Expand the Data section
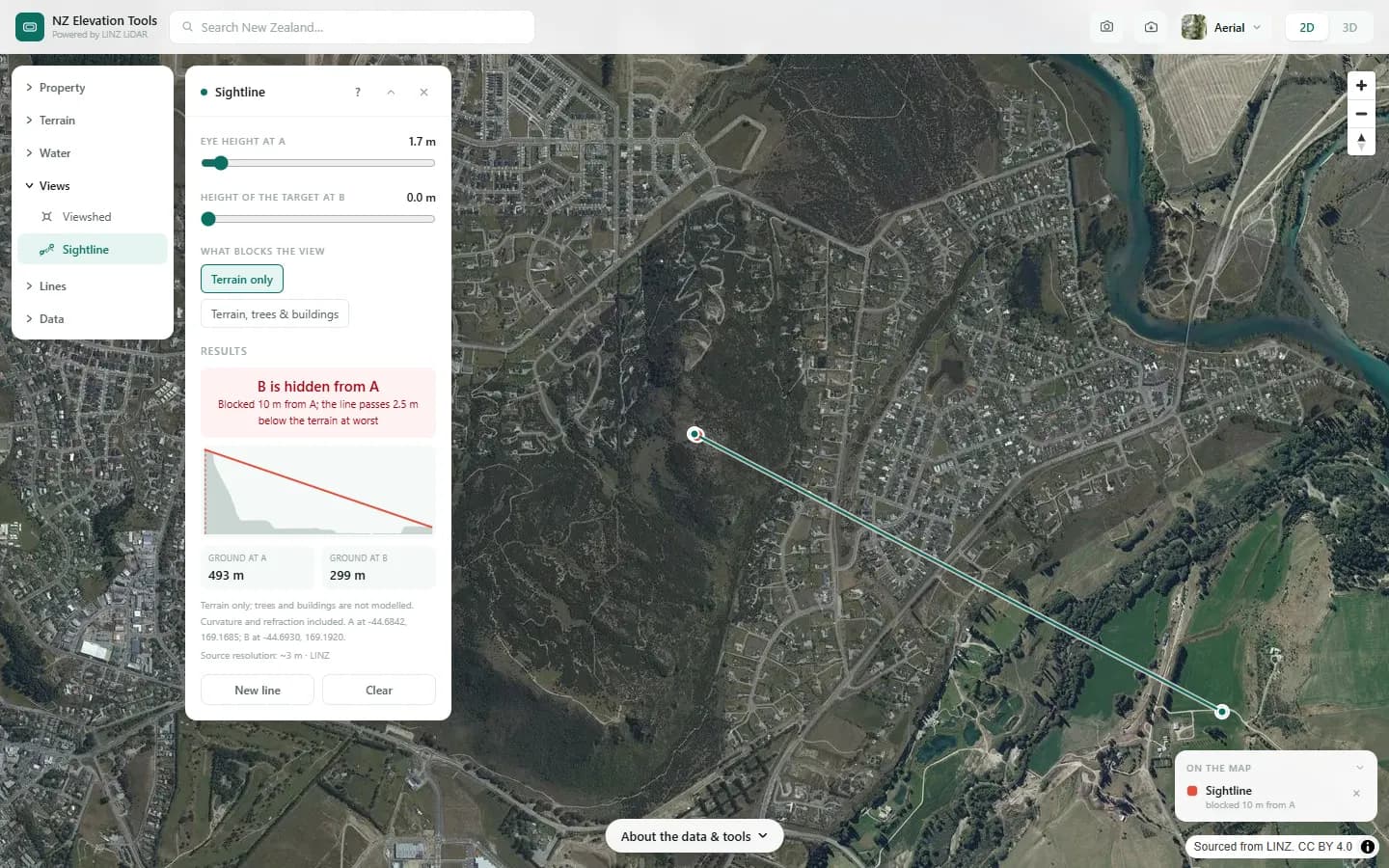The height and width of the screenshot is (868, 1389). (93, 319)
